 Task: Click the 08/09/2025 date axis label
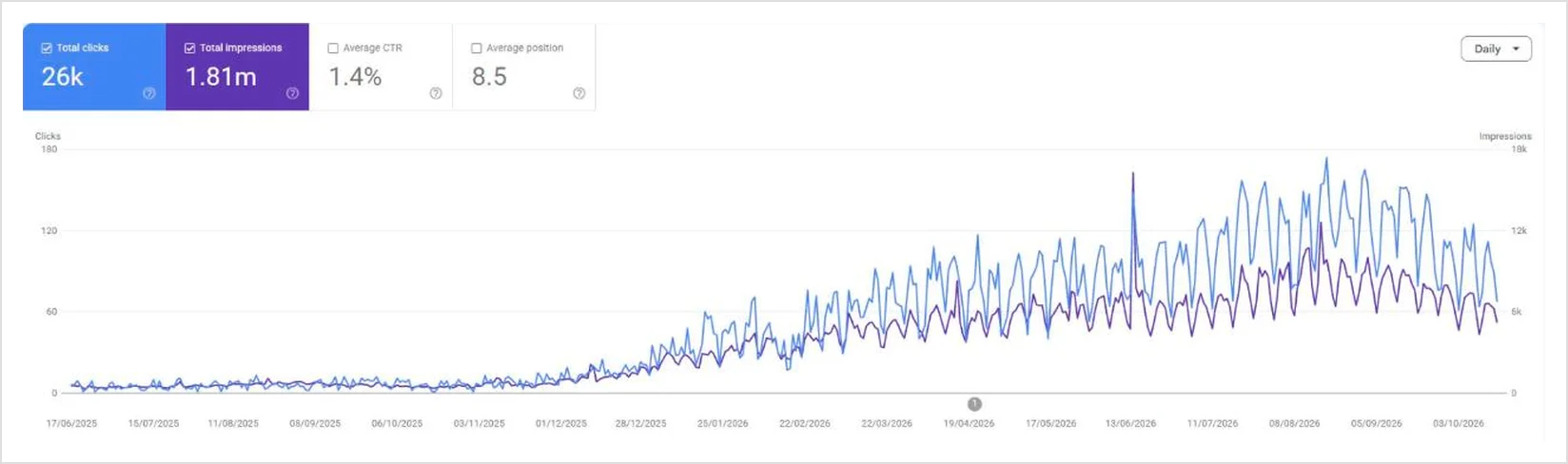pyautogui.click(x=315, y=424)
